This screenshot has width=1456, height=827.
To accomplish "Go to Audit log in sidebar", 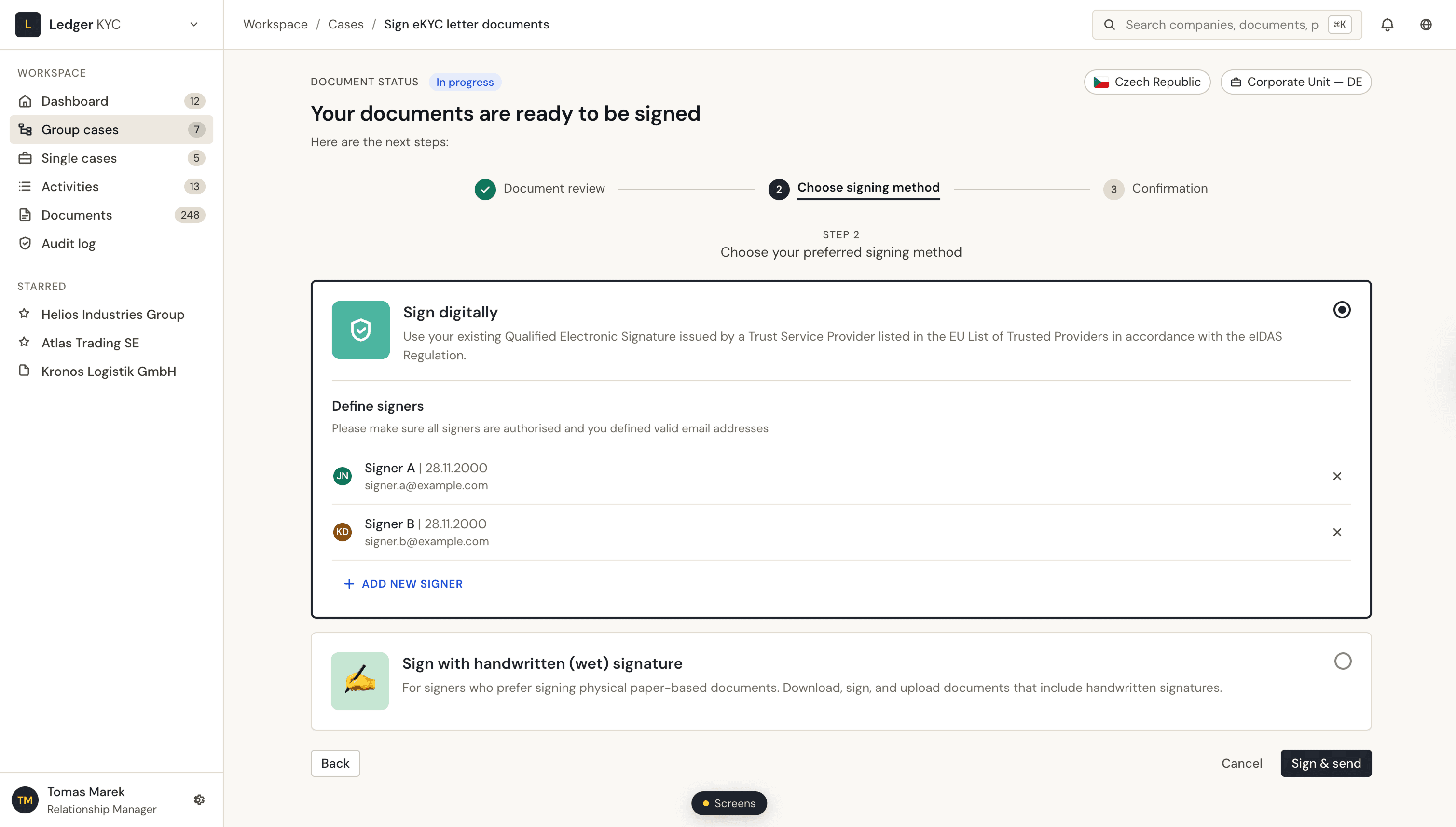I will pos(68,244).
